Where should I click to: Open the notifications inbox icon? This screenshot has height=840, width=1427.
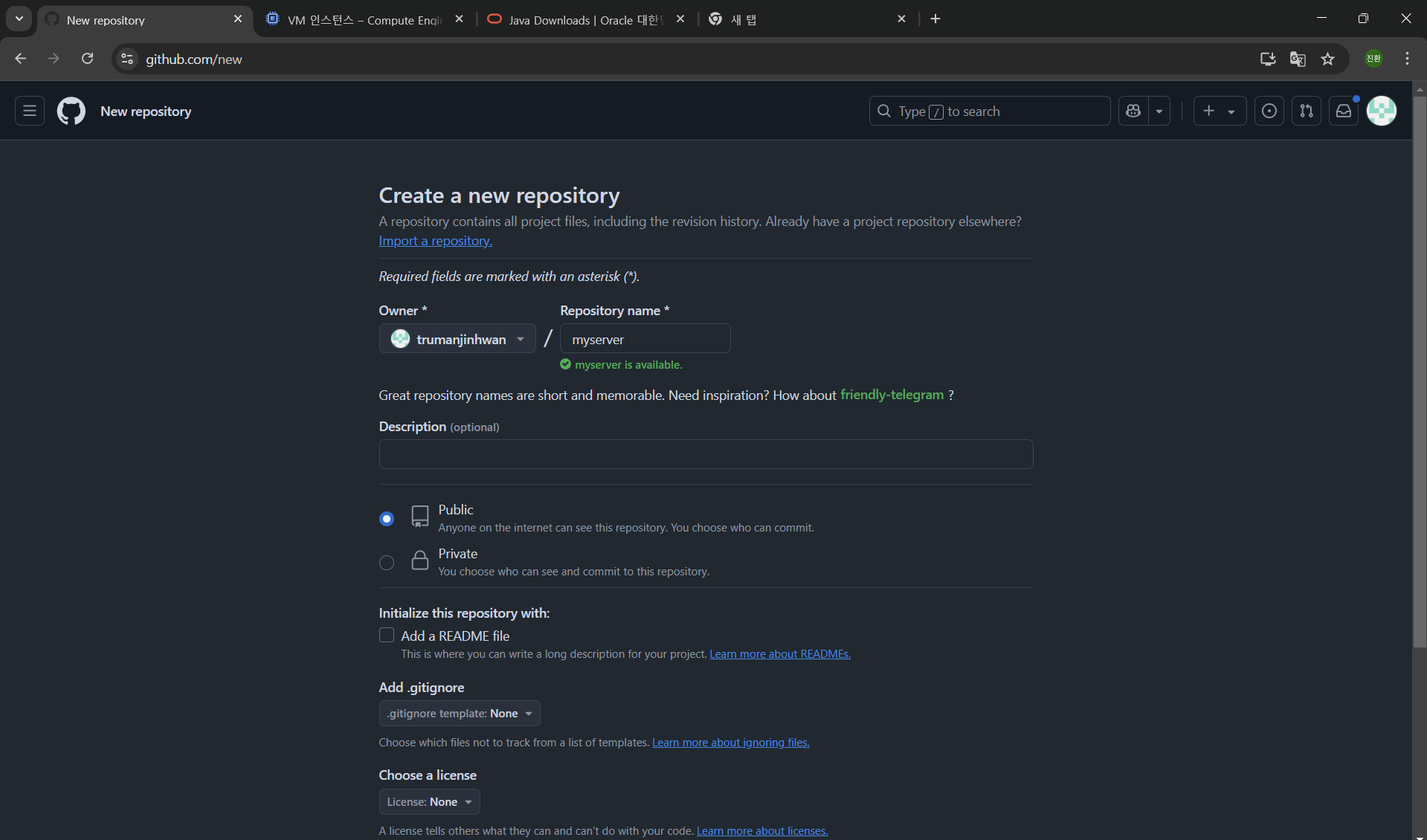pos(1343,111)
